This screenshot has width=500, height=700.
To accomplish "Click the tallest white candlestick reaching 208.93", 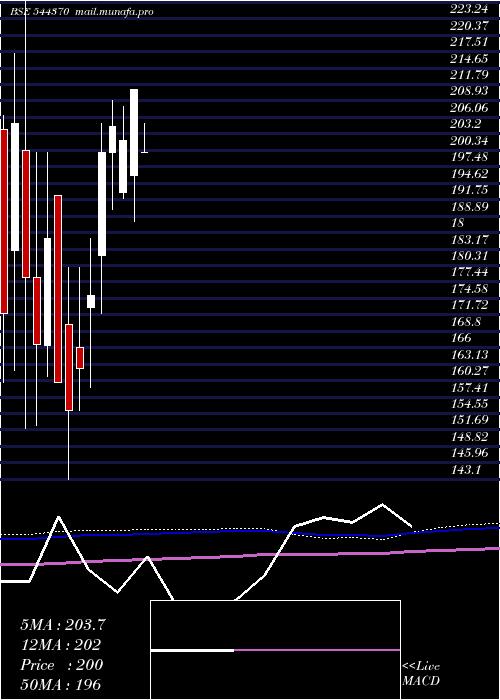I will pyautogui.click(x=134, y=132).
